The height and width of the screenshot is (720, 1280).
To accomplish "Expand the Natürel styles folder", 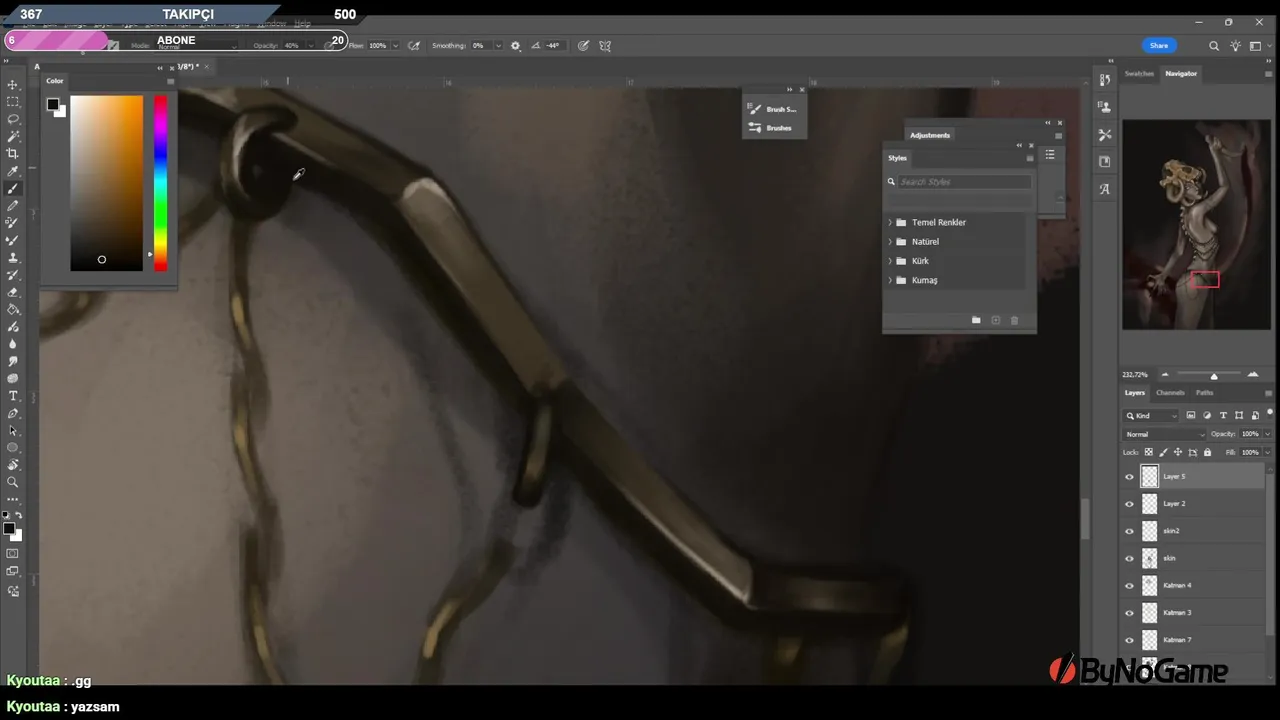I will tap(890, 241).
